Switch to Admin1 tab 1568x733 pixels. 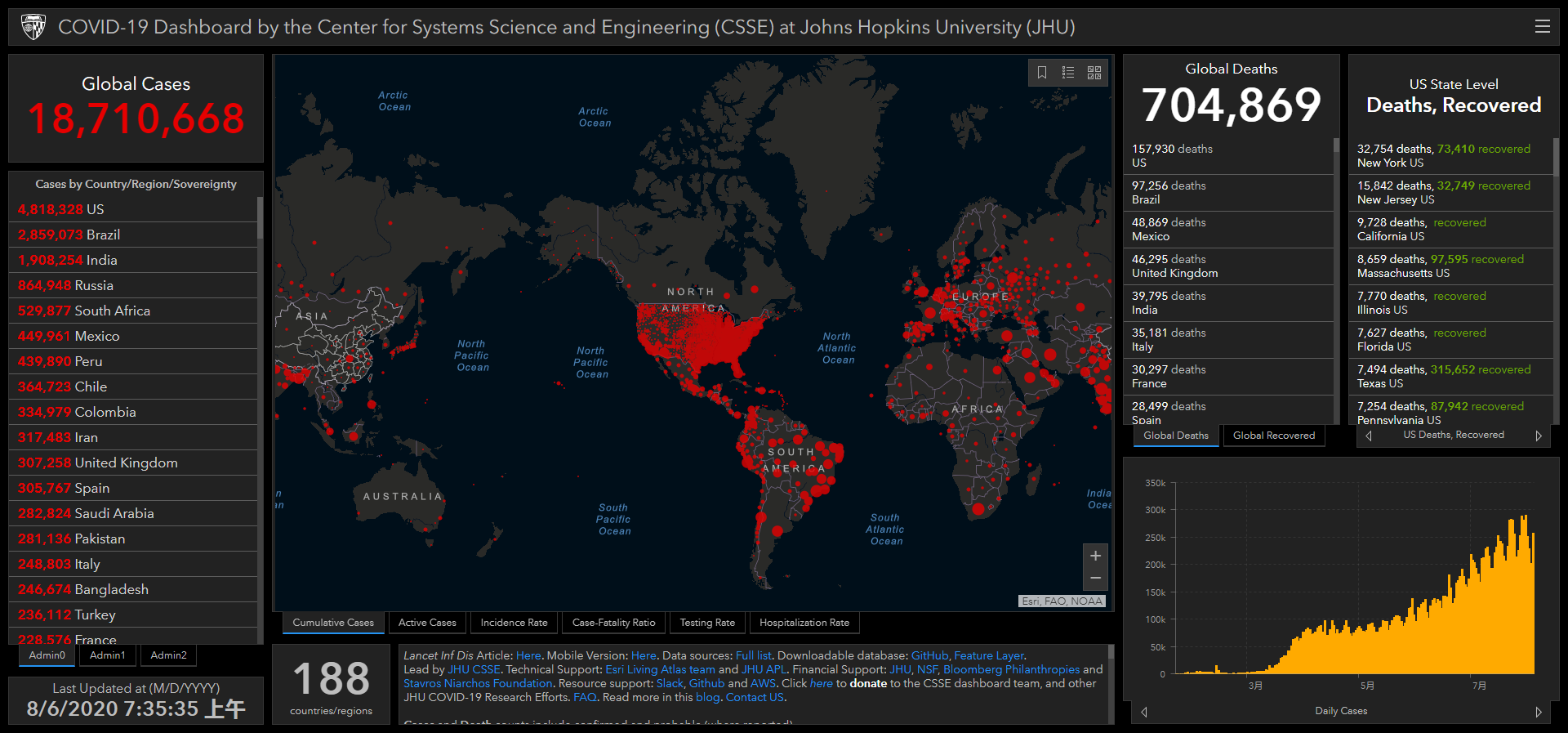[108, 655]
